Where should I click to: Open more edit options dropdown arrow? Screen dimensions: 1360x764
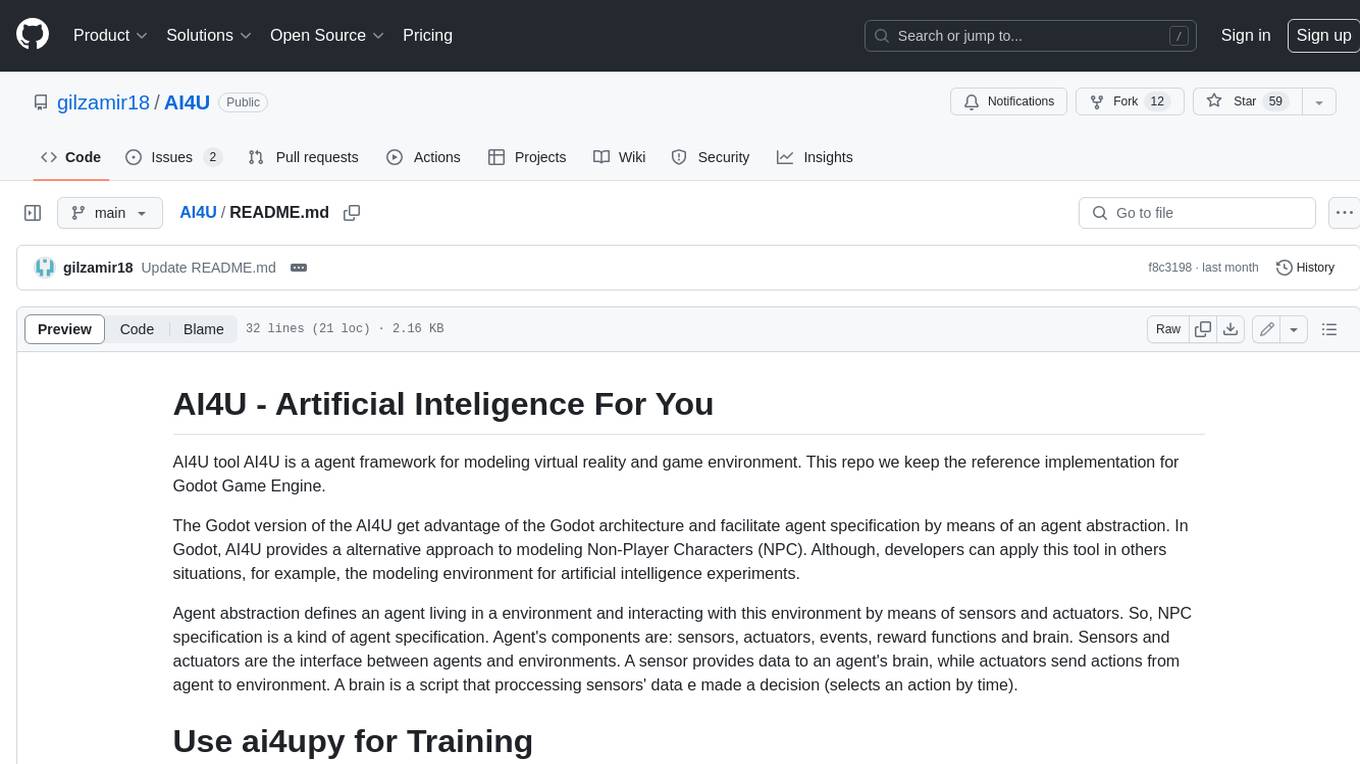pos(1294,329)
